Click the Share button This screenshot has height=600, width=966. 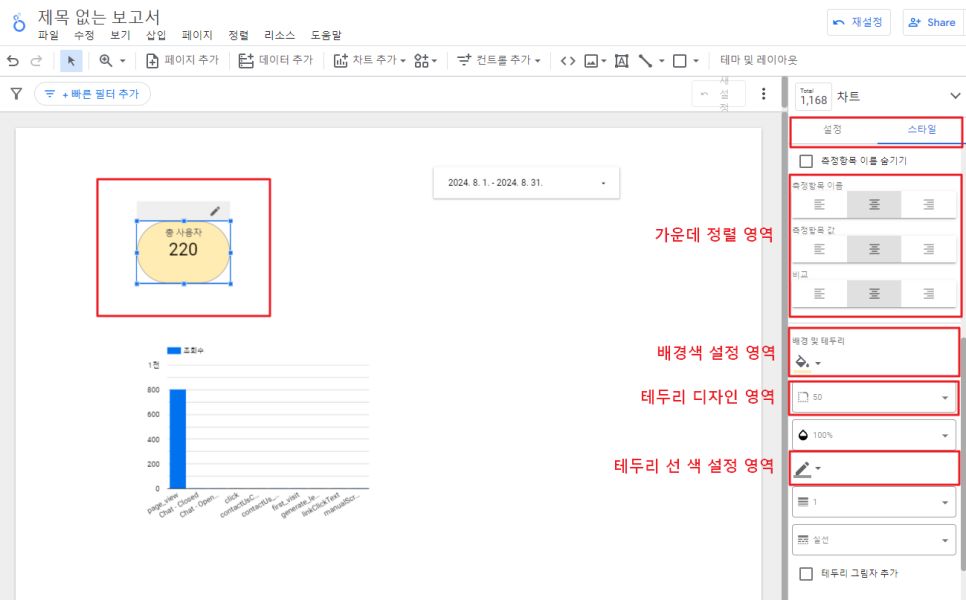933,22
